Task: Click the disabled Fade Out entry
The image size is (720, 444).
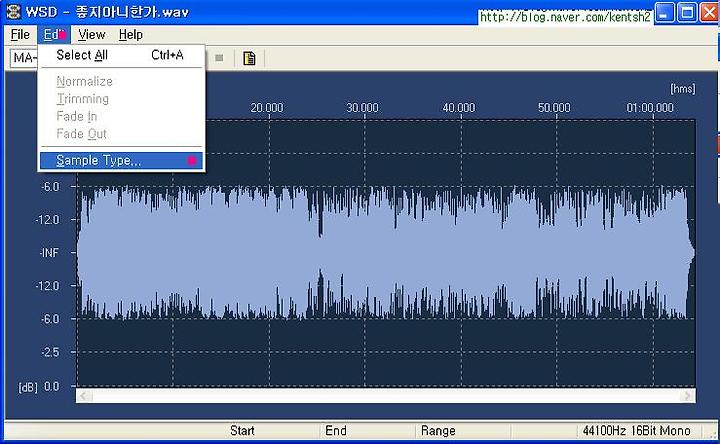Action: (121, 134)
